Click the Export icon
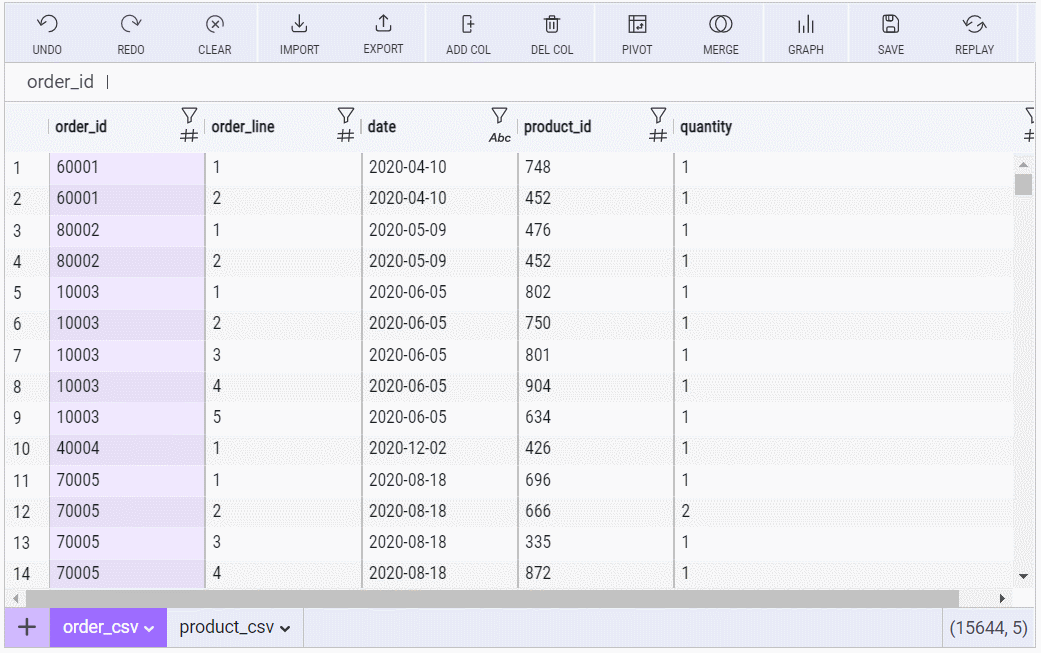Viewport: 1041px width, 653px height. 383,25
